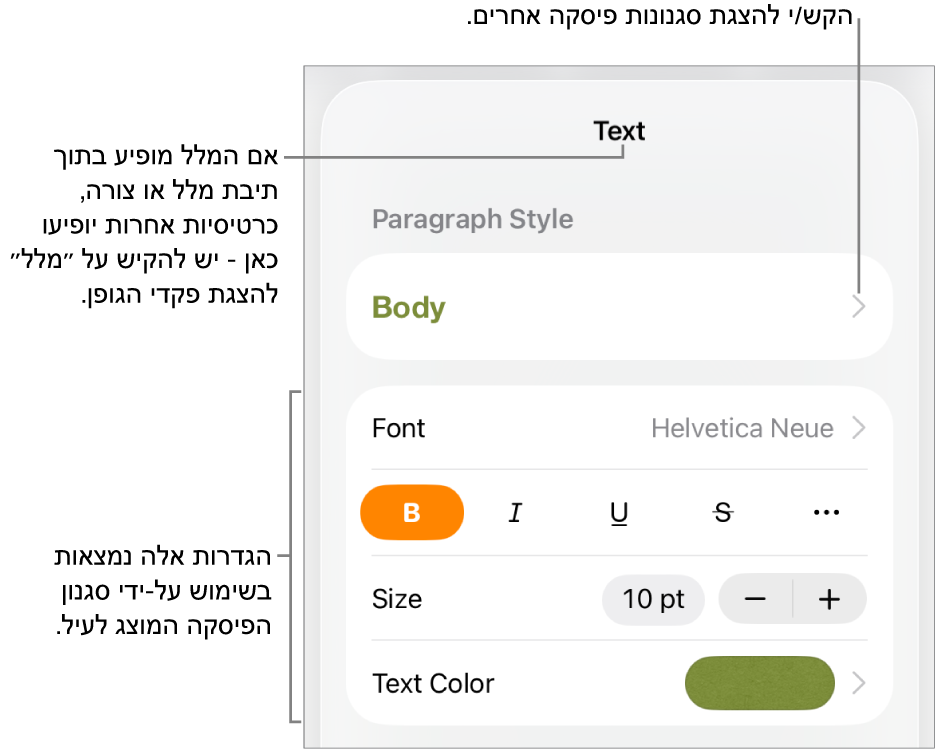Open more text options (three dots)
Image resolution: width=936 pixels, height=750 pixels.
pos(826,513)
